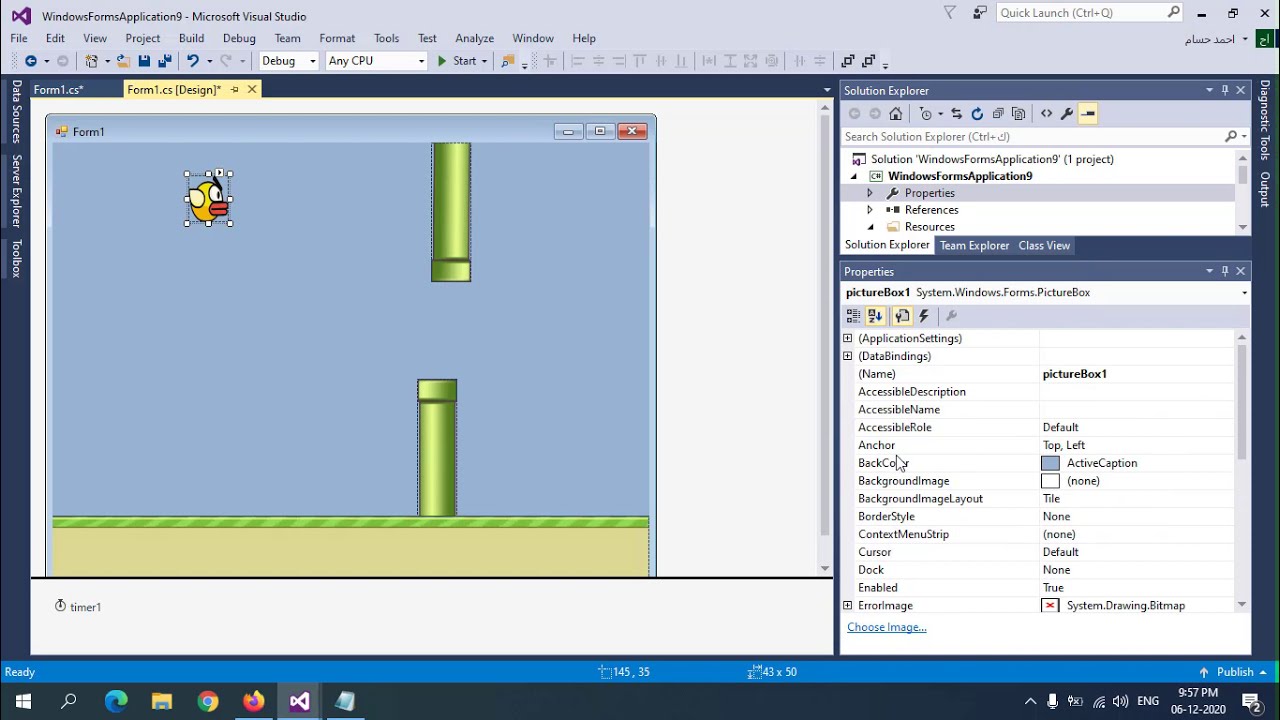Toggle Show All Files in Solution Explorer

point(1018,114)
